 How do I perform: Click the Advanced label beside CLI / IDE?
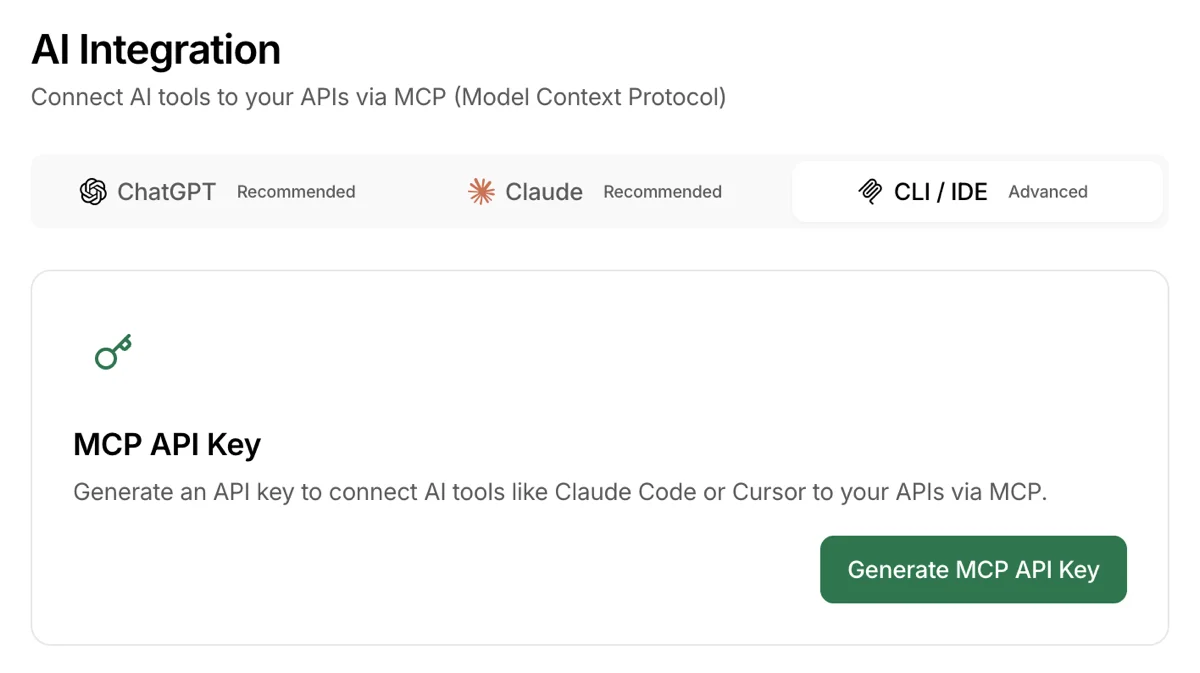pyautogui.click(x=1048, y=191)
